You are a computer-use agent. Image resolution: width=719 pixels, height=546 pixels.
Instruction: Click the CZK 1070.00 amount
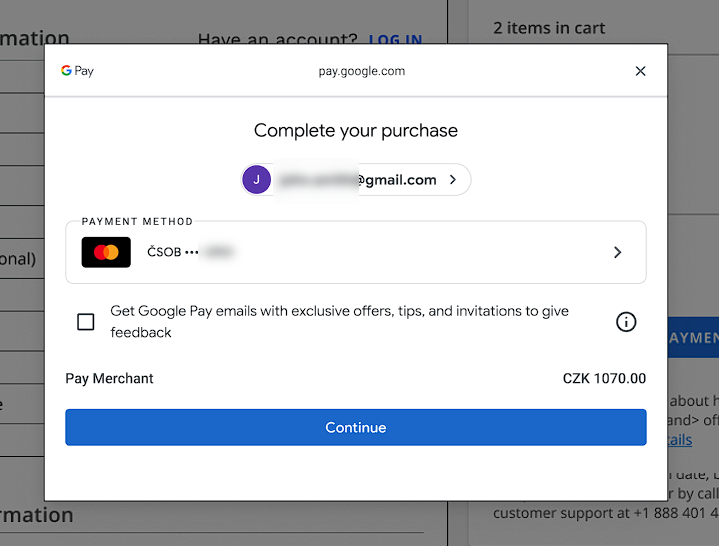604,379
